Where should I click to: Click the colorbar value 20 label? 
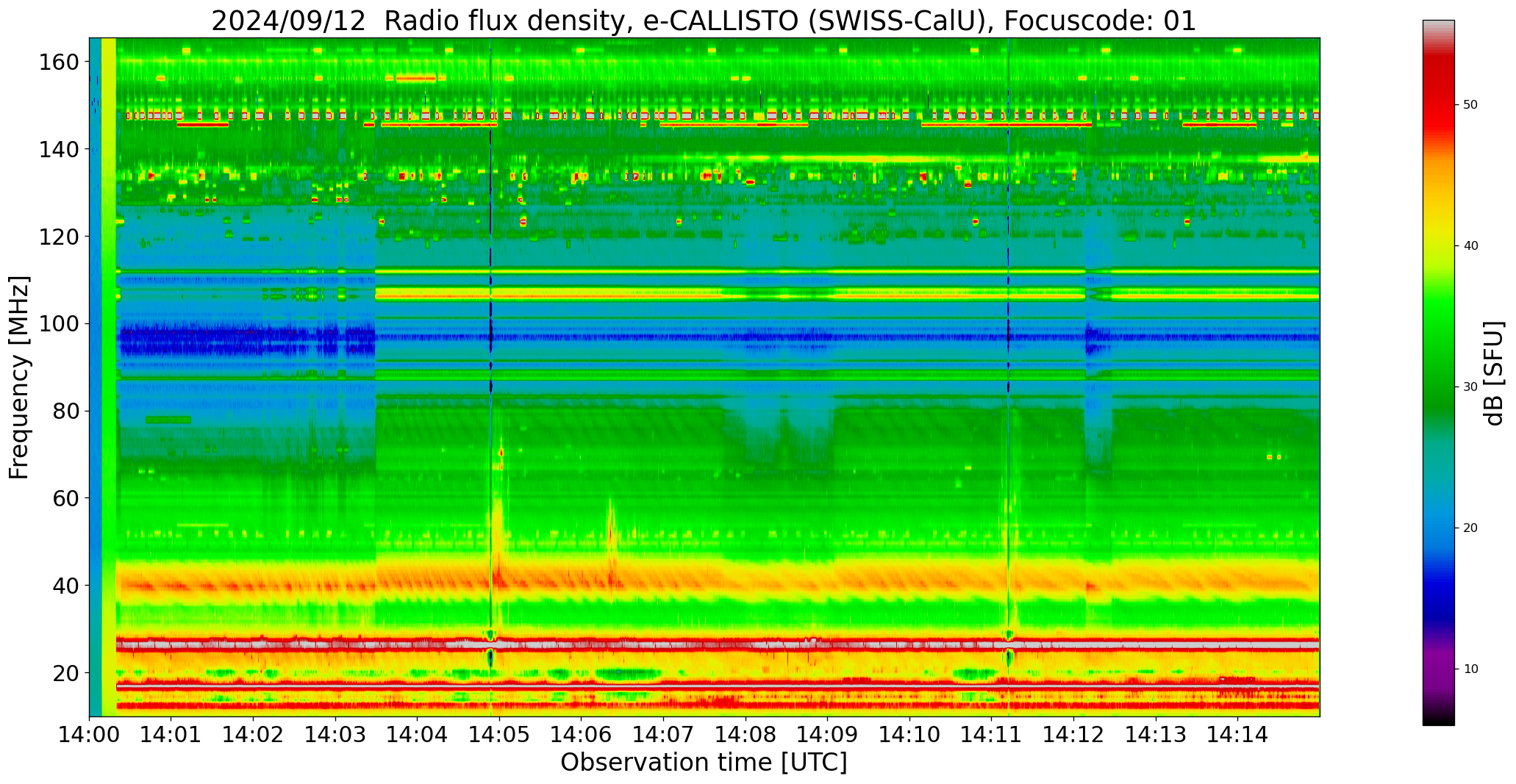click(x=1470, y=528)
